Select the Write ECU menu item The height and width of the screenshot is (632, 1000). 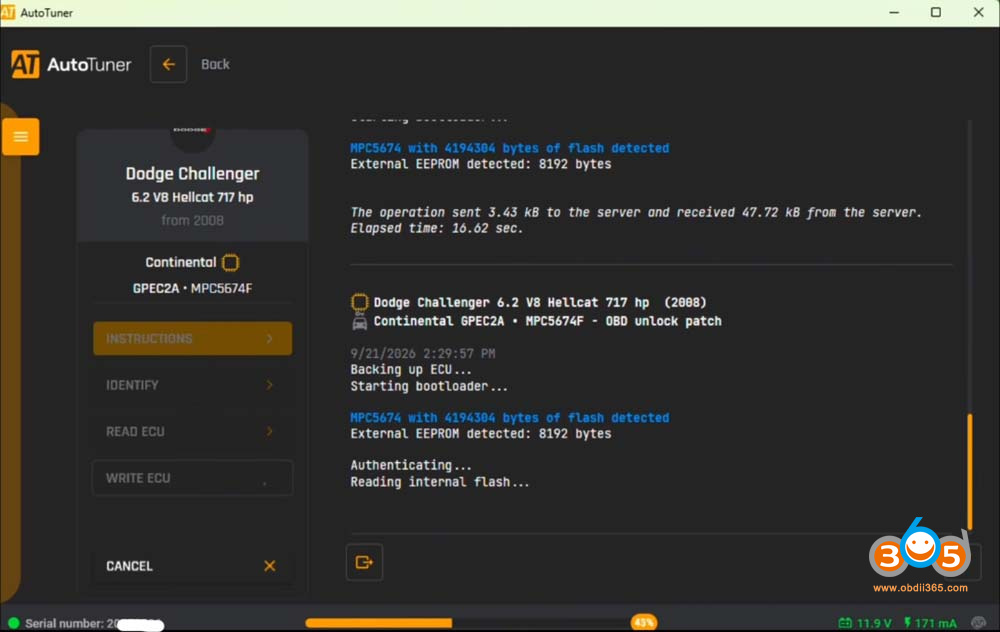point(193,478)
